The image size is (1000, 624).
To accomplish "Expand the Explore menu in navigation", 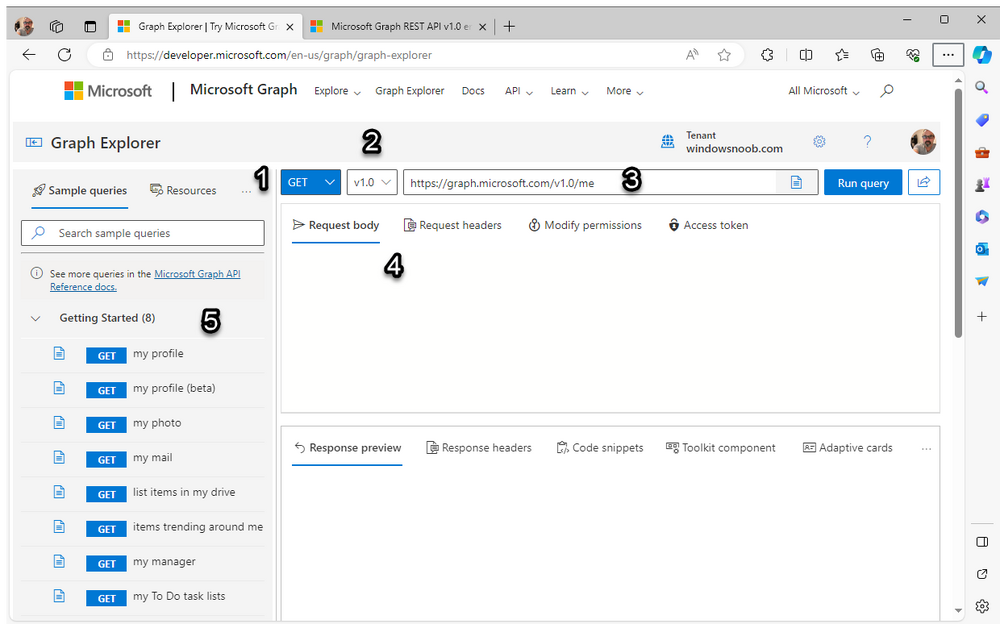I will point(337,91).
